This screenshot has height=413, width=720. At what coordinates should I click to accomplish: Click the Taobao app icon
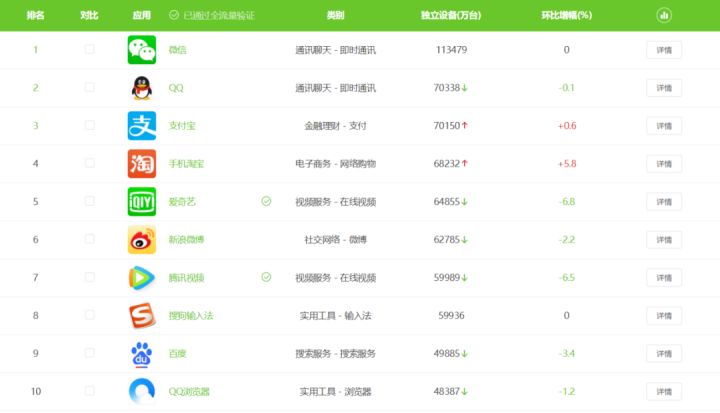click(x=141, y=164)
